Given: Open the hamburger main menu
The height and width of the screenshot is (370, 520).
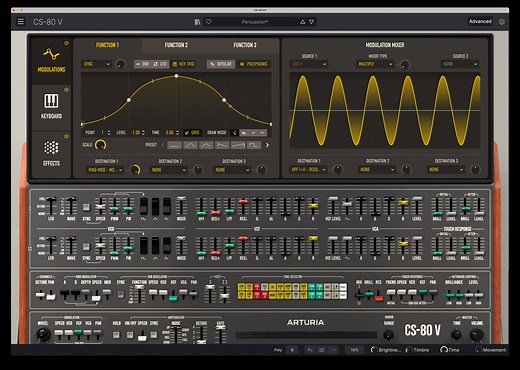Looking at the screenshot, I should (21, 22).
